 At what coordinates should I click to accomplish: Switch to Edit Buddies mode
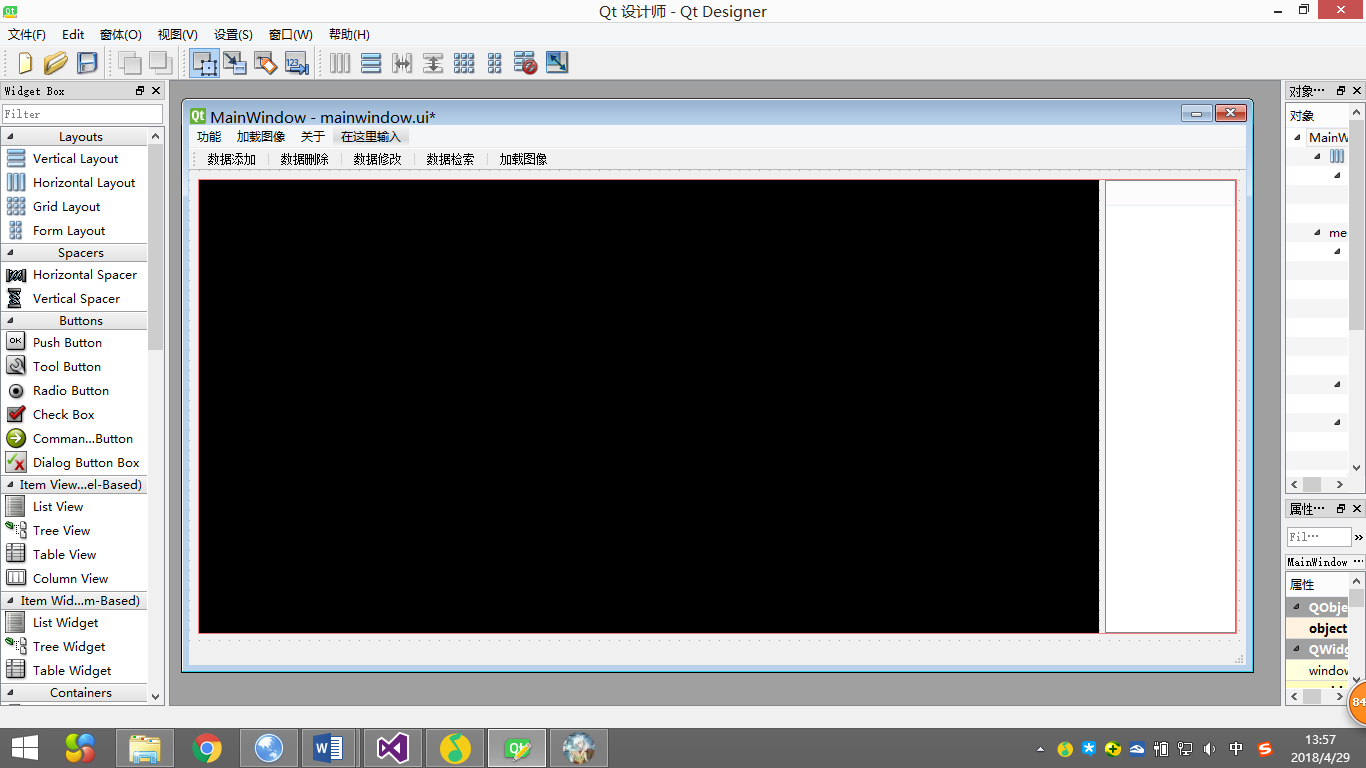coord(266,63)
